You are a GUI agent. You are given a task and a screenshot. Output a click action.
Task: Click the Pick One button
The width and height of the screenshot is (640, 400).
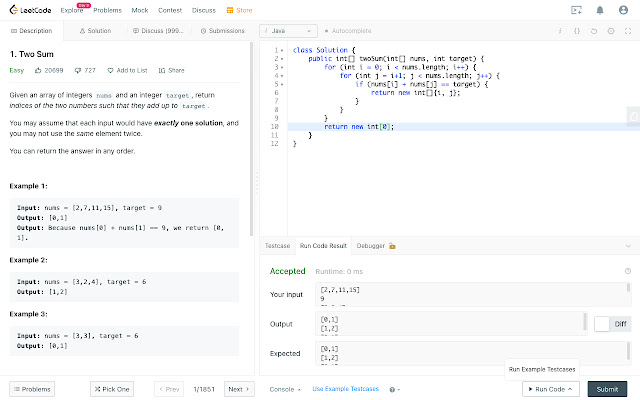pos(112,389)
